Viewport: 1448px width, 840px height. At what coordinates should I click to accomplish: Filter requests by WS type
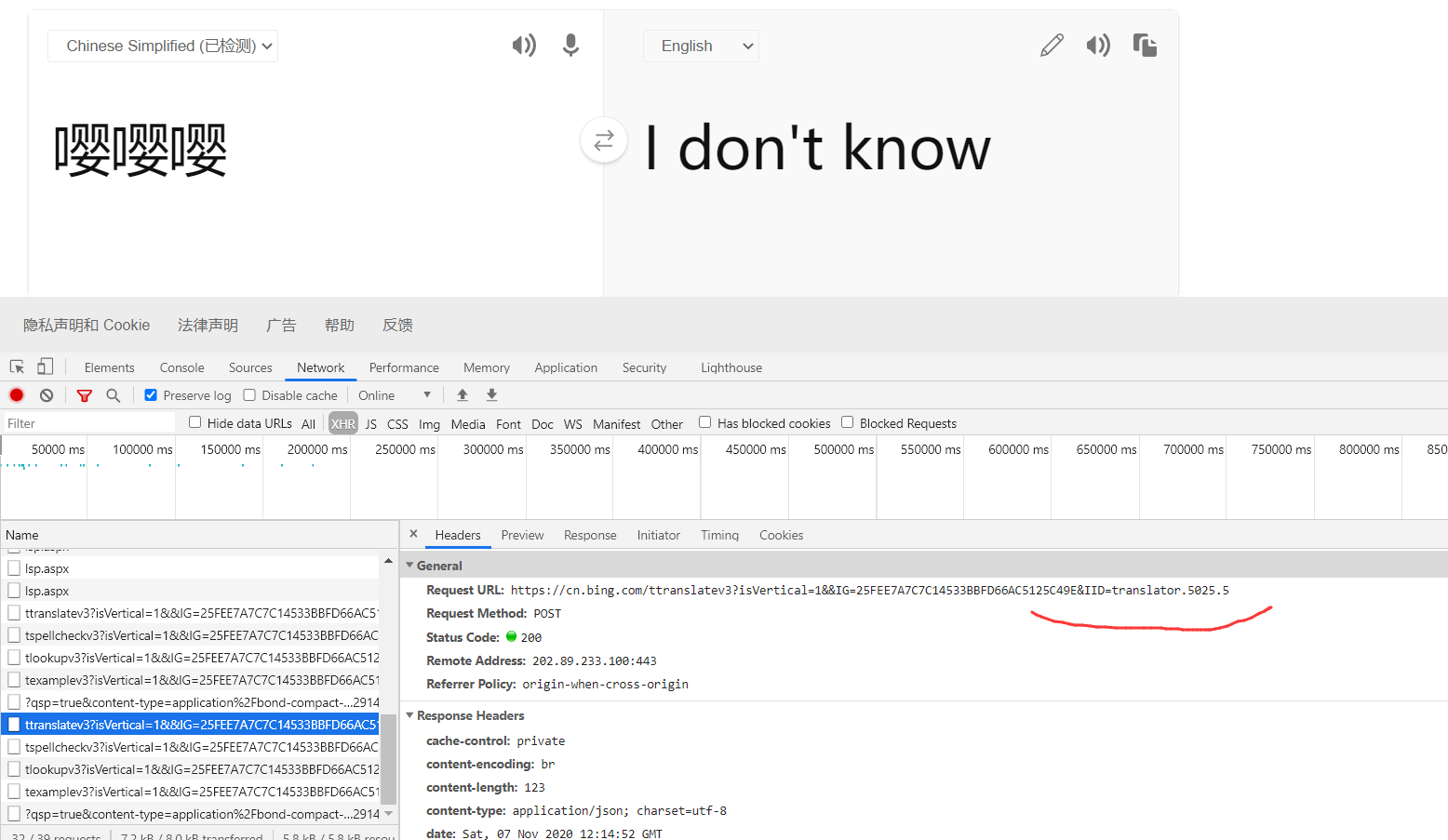pos(573,423)
